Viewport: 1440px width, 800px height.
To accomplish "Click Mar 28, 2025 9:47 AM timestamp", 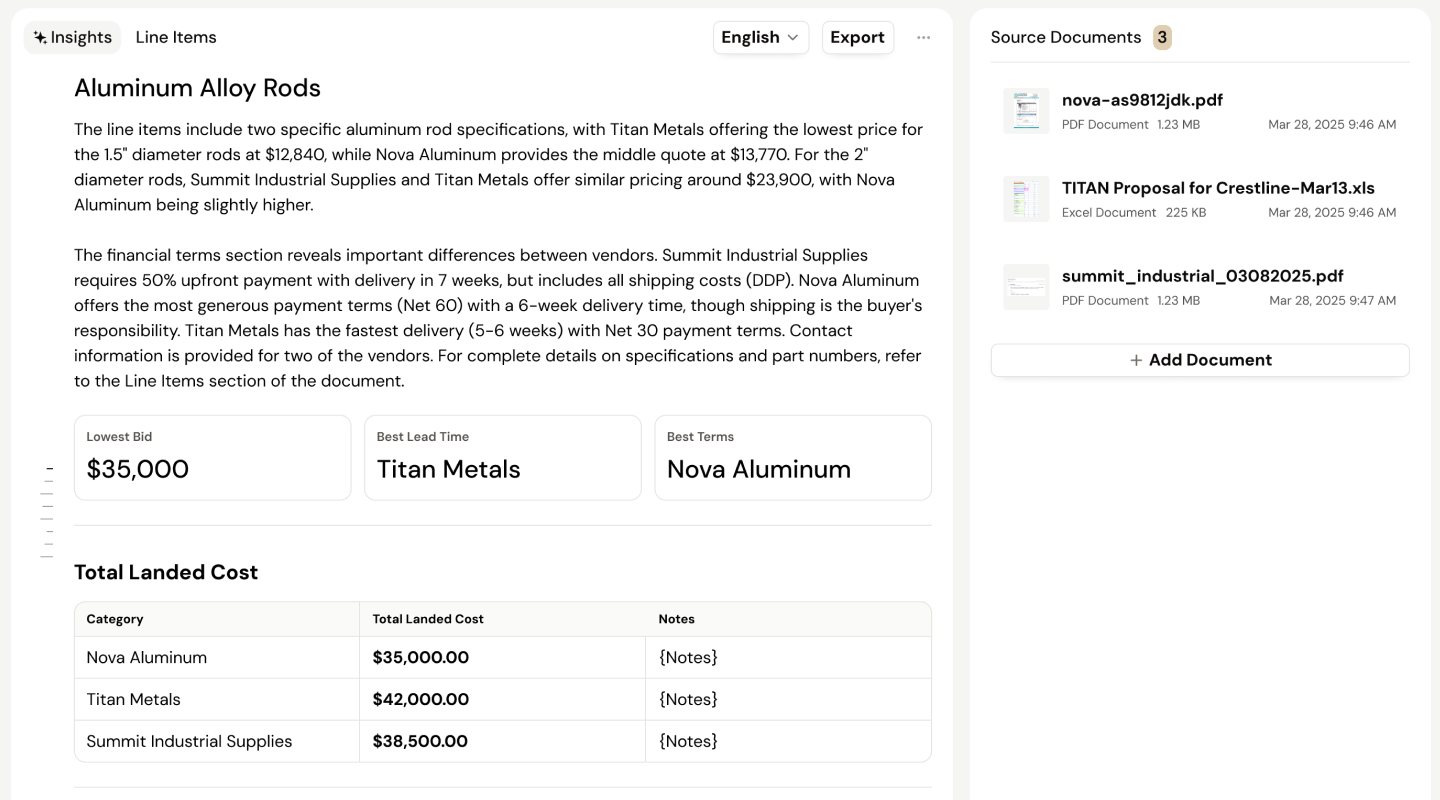I will pos(1332,300).
